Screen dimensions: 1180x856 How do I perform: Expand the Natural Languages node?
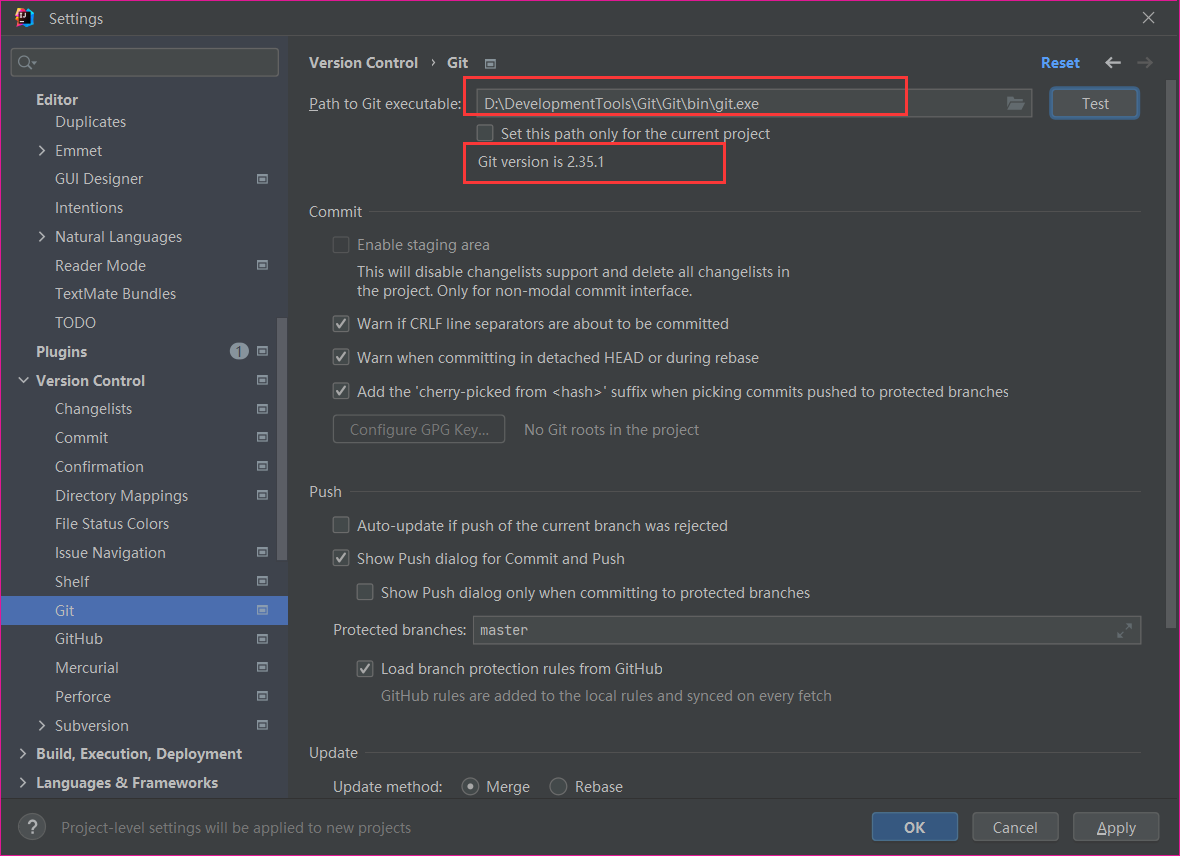(x=41, y=236)
